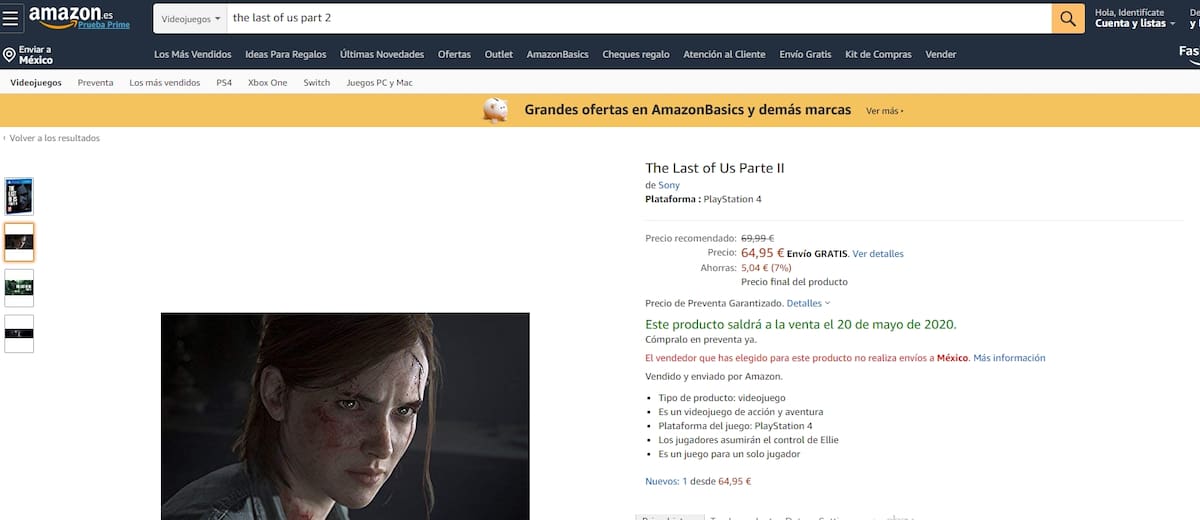The width and height of the screenshot is (1200, 520).
Task: Click the 'Nuevos: 1 desde 64,95 €' link
Action: coord(698,481)
